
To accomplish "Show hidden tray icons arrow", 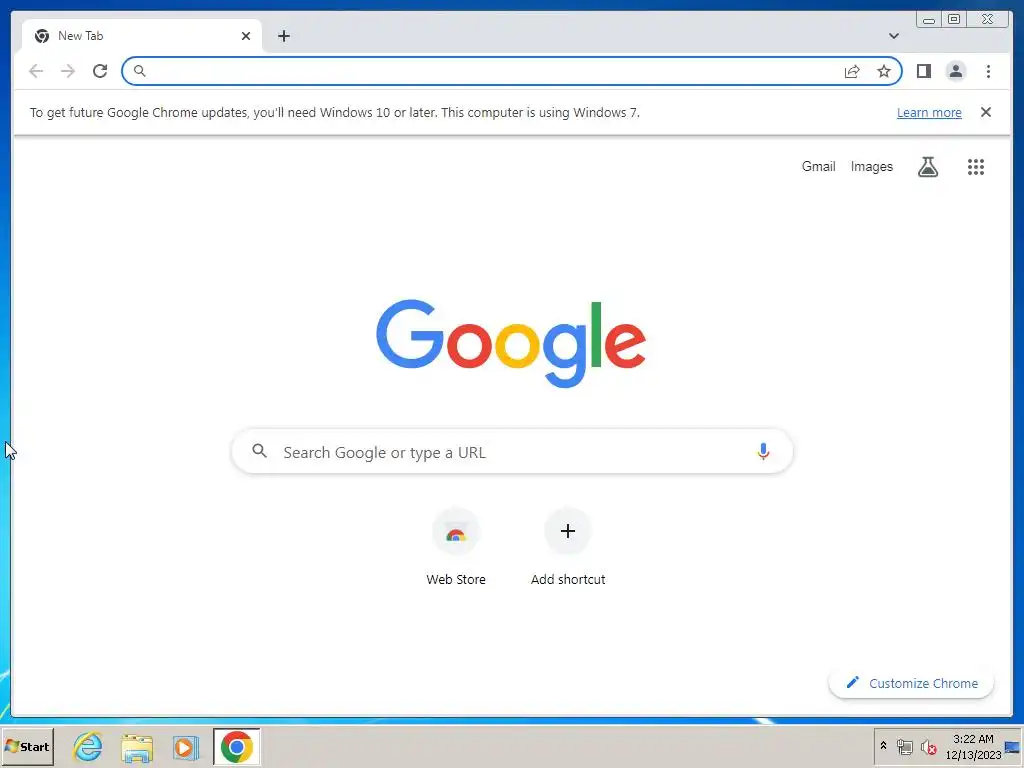I will 883,746.
